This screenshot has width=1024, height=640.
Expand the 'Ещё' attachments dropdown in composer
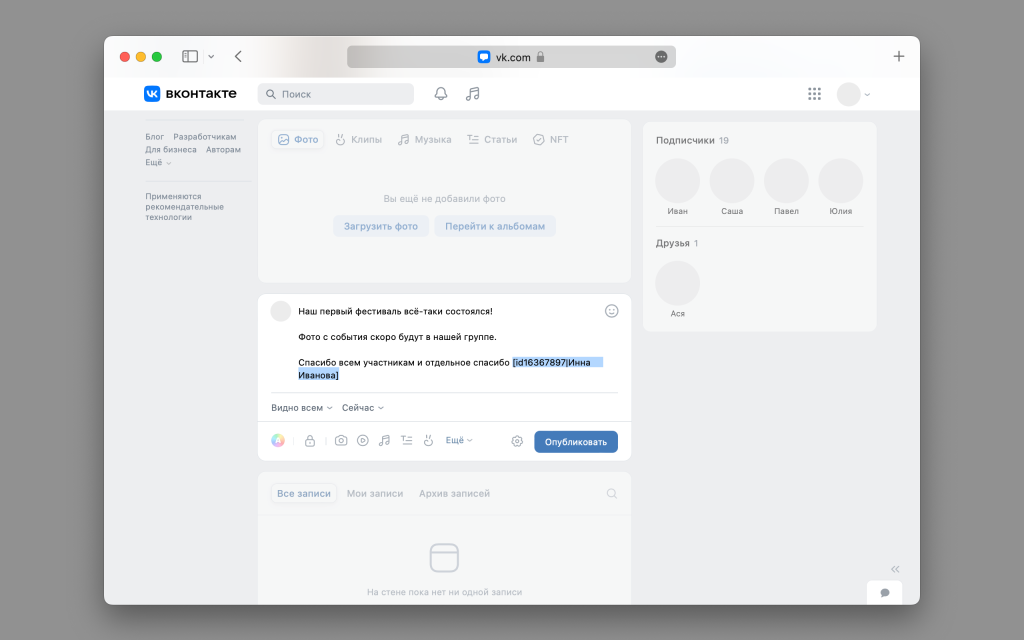[459, 441]
